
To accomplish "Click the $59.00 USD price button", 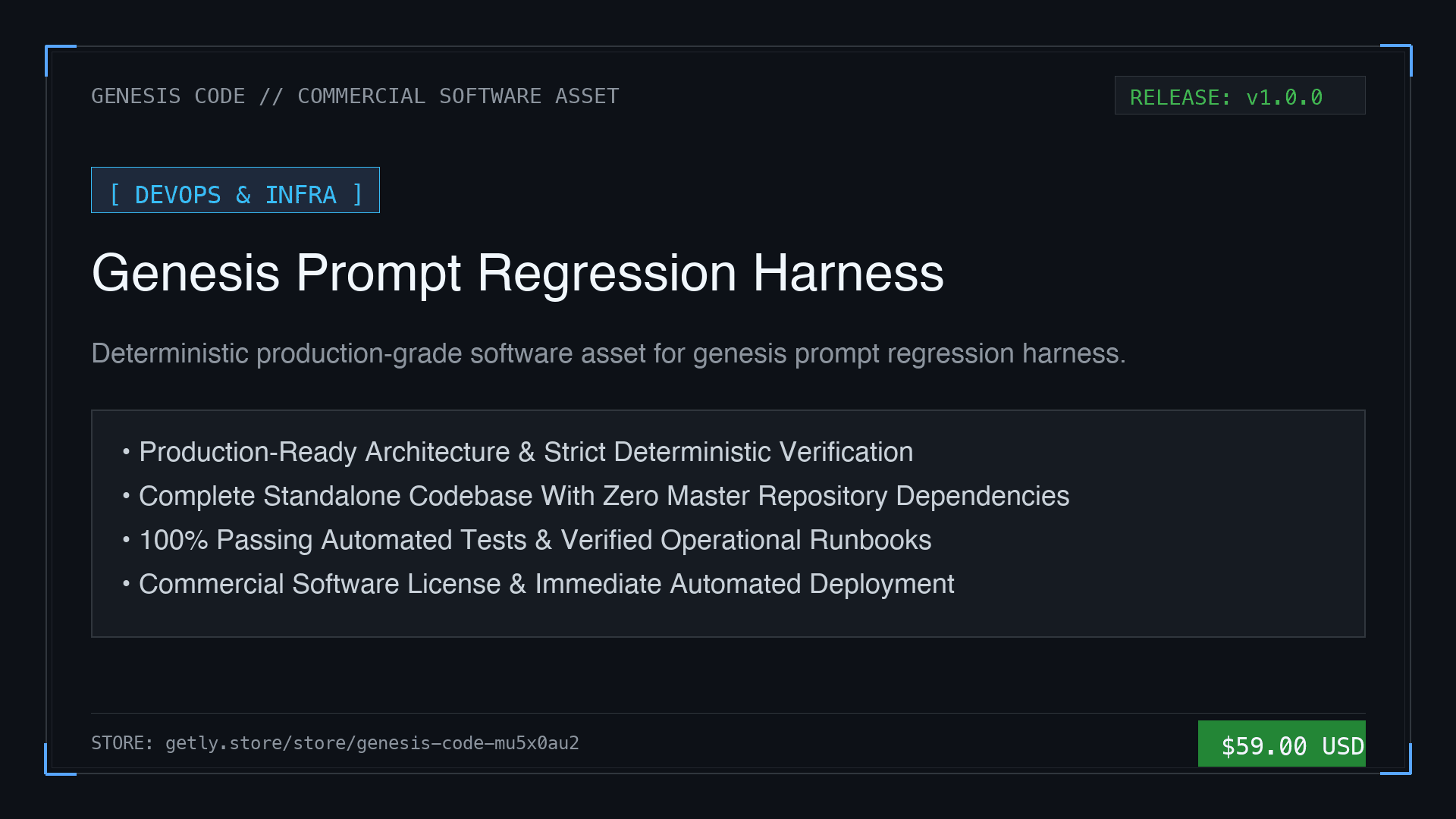I will click(1282, 744).
